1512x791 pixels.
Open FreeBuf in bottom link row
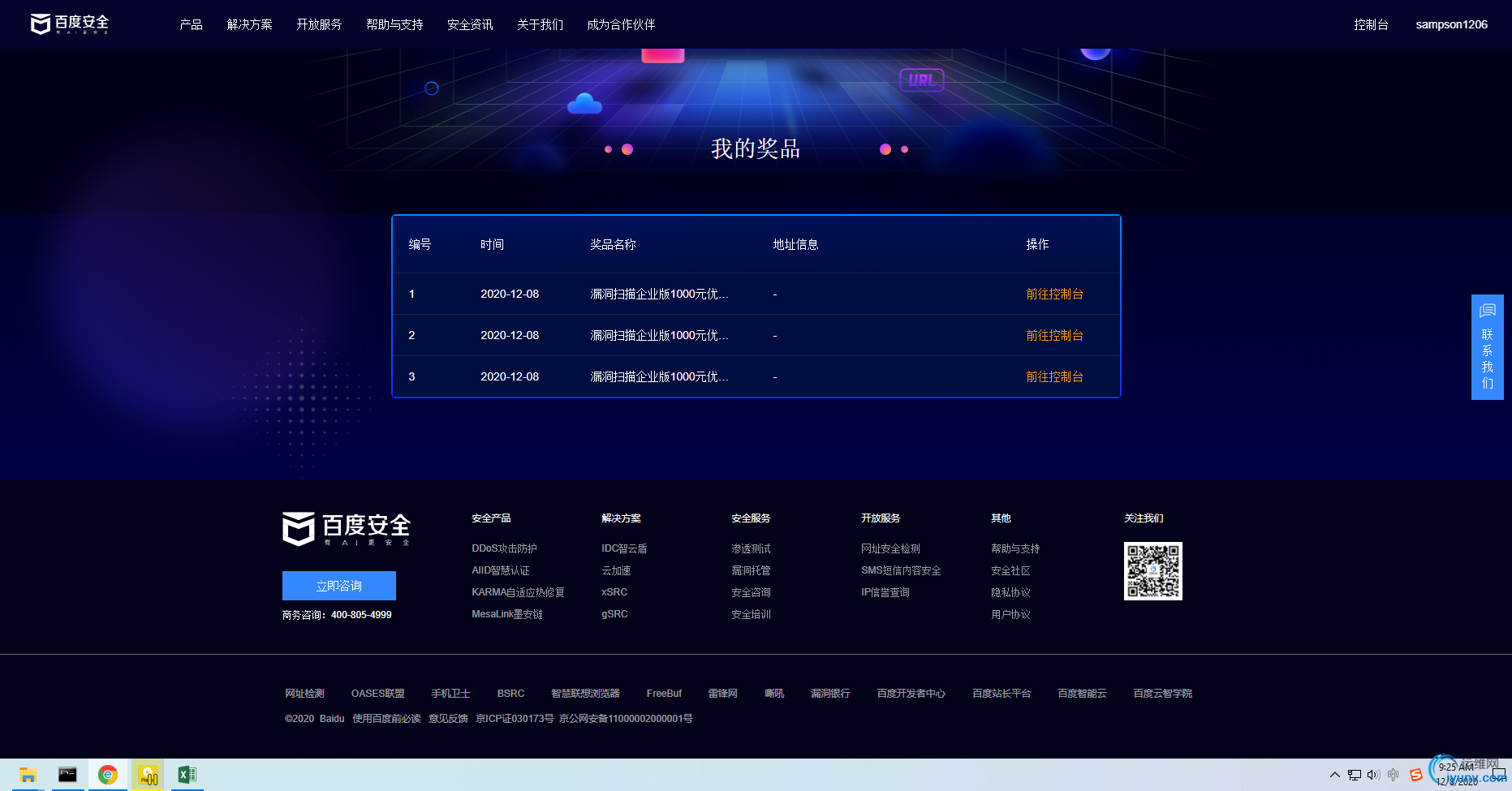pos(664,694)
